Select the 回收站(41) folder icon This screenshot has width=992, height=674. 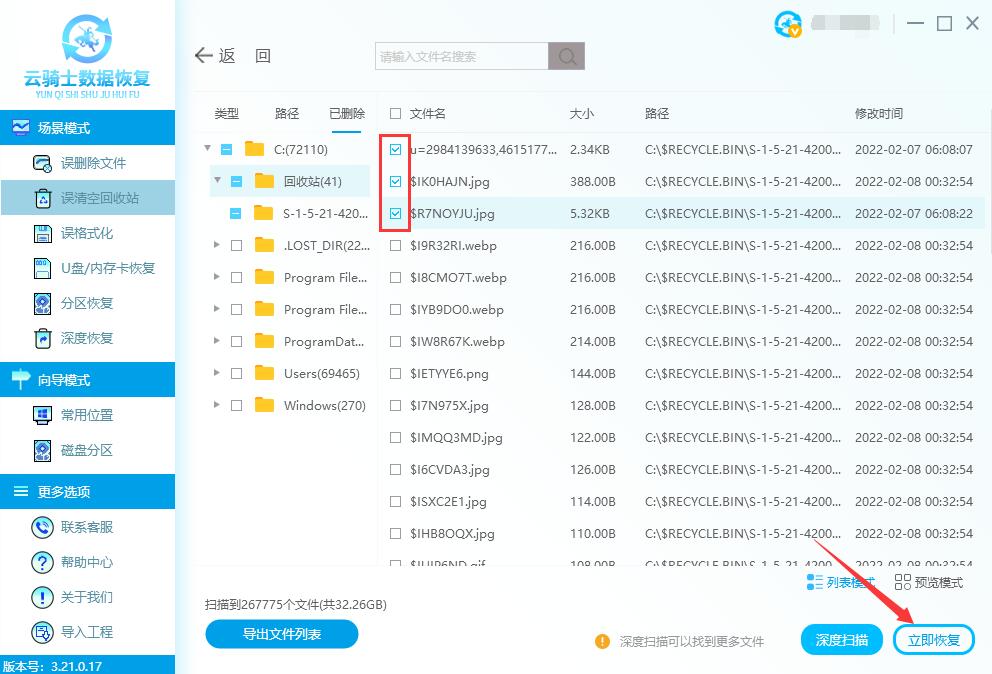(x=264, y=181)
